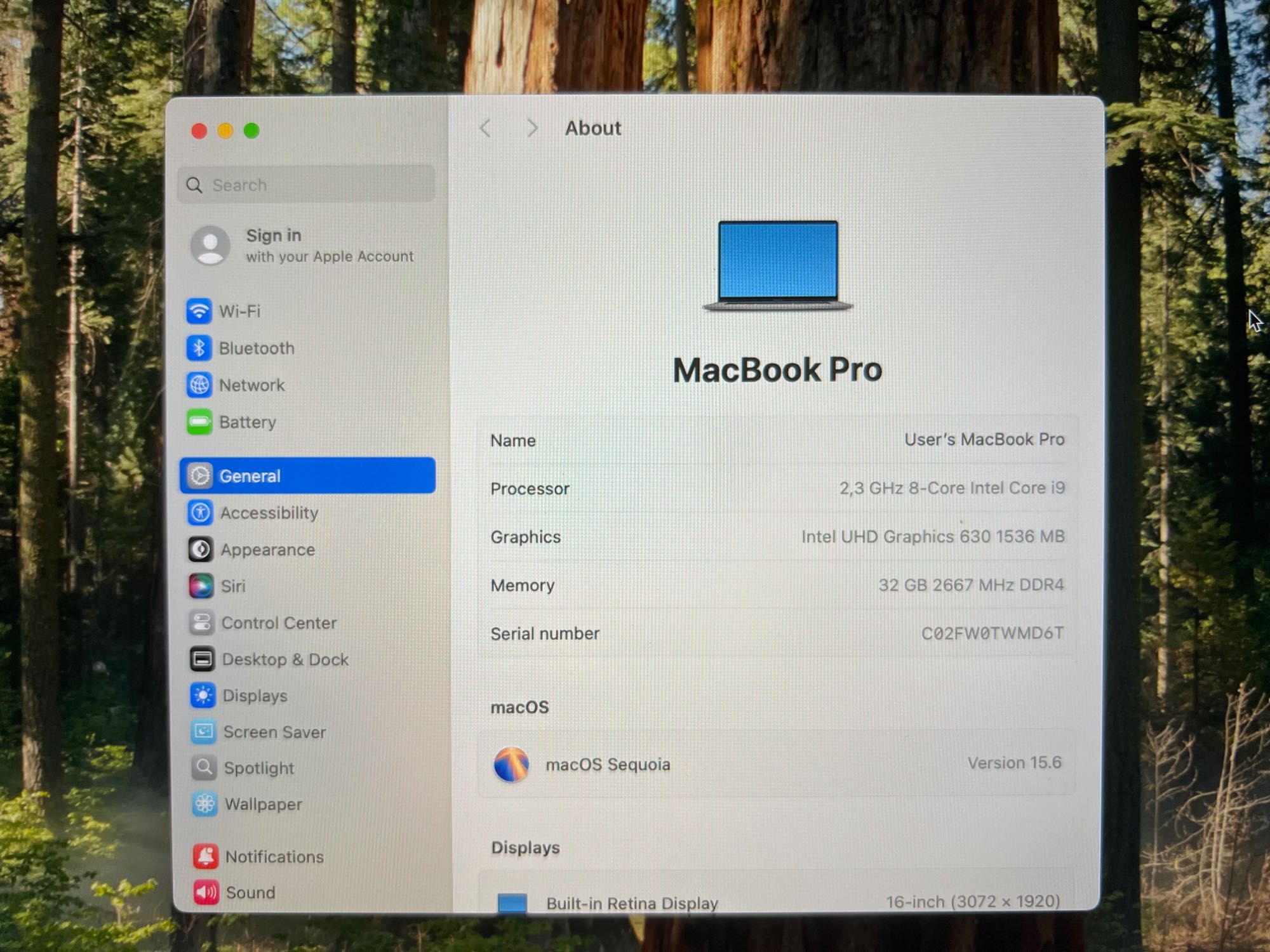Click macOS Sequoia text label

[608, 764]
